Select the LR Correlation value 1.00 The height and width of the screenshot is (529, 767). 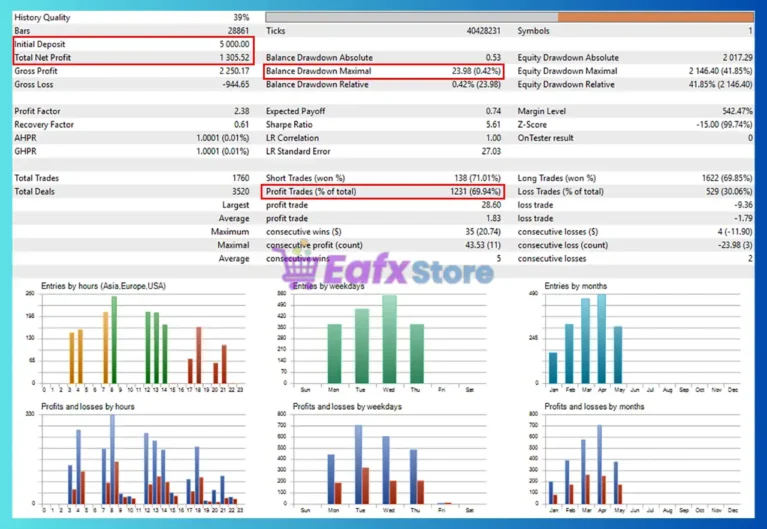pyautogui.click(x=493, y=138)
